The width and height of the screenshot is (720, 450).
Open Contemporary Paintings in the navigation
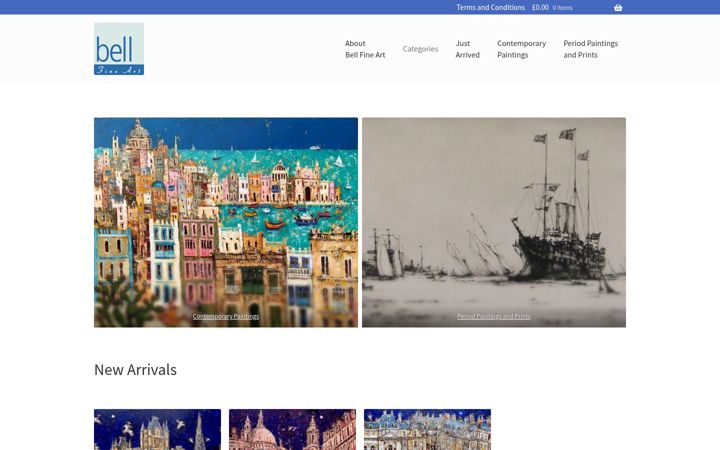pos(521,49)
